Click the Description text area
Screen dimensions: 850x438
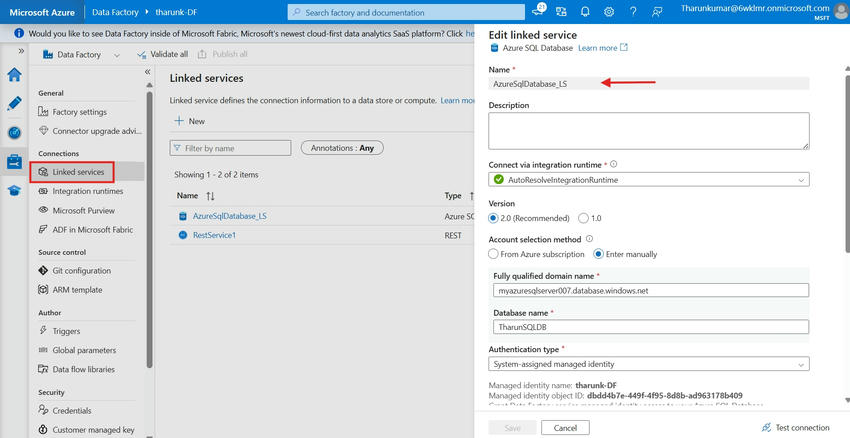point(649,131)
